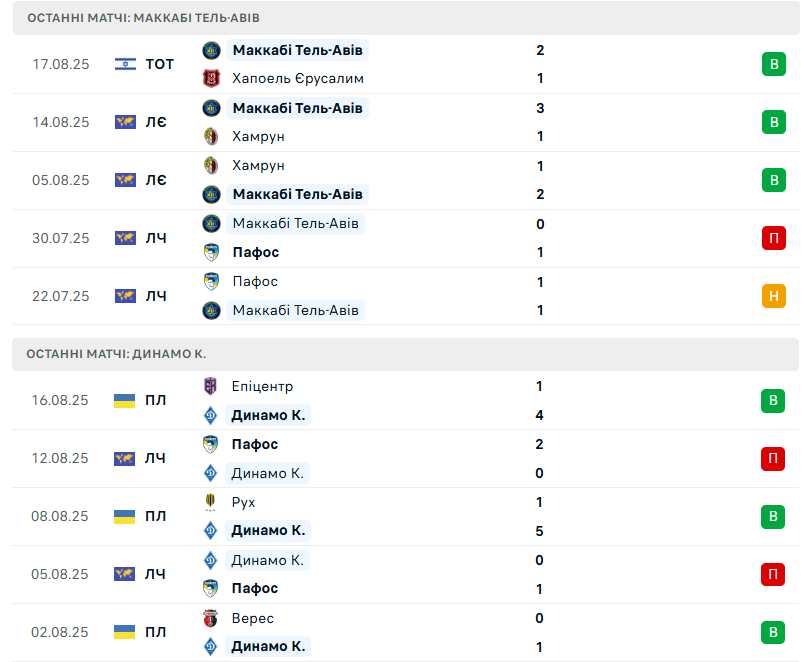The width and height of the screenshot is (811, 662).
Task: Click Pafos crest in 30.07.25 match
Action: (x=211, y=252)
